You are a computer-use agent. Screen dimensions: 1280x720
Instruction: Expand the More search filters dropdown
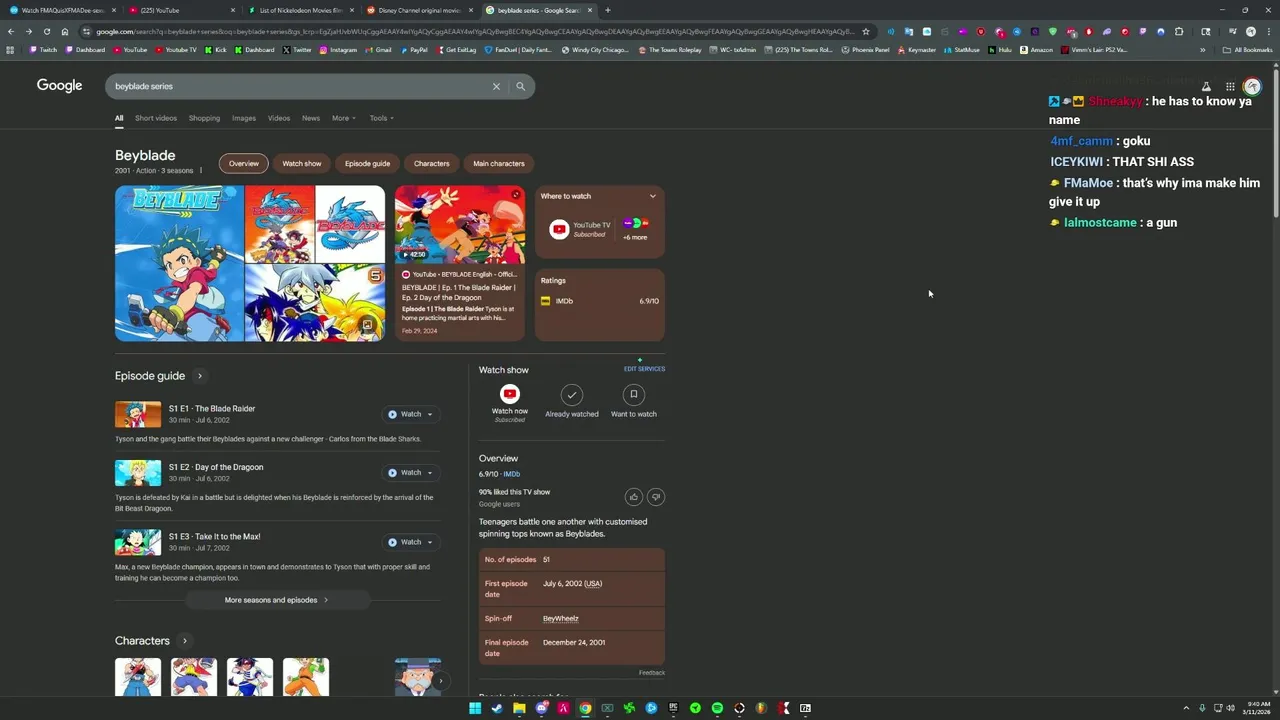coord(344,118)
